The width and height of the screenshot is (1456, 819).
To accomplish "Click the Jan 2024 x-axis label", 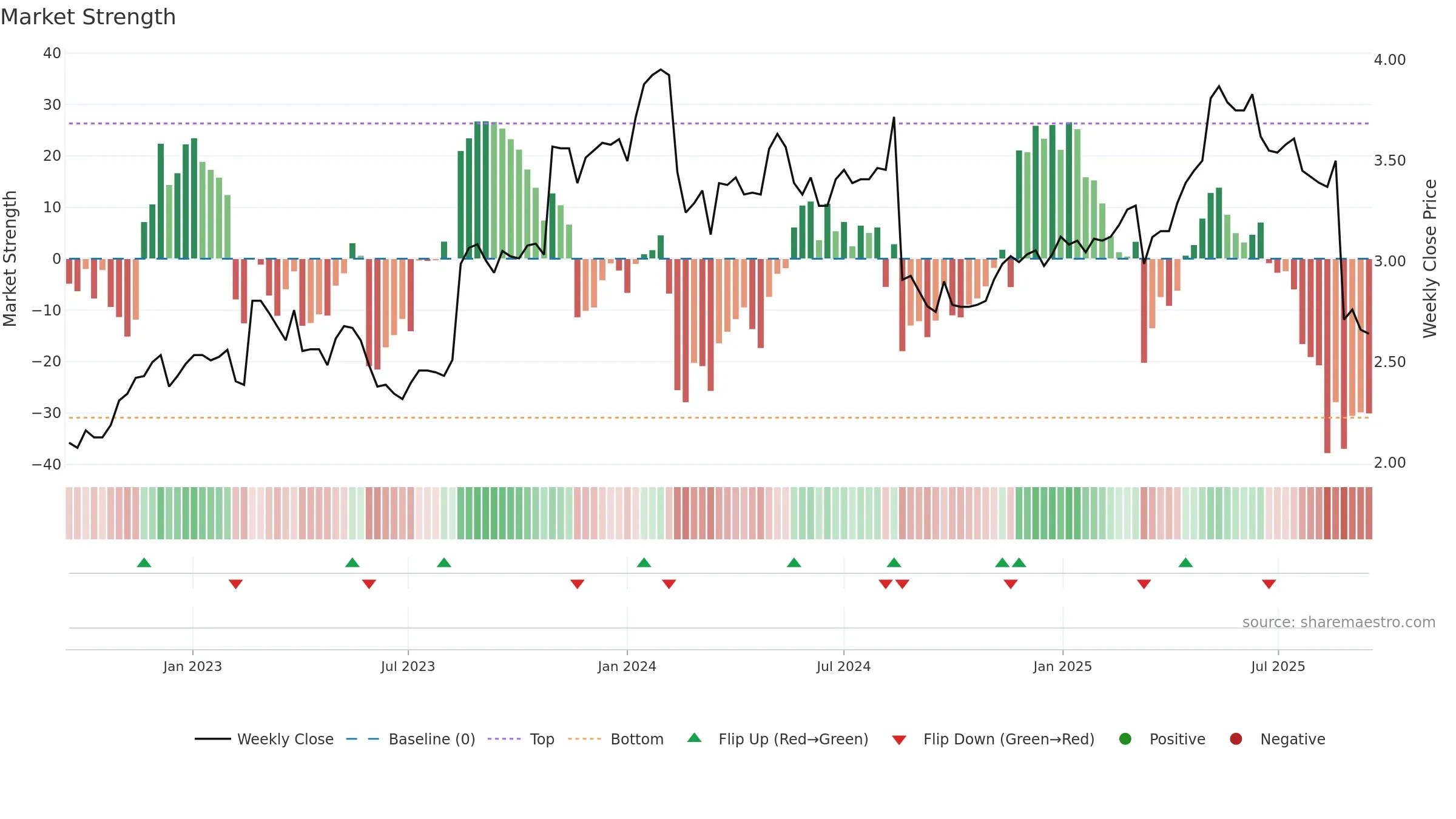I will (x=627, y=666).
